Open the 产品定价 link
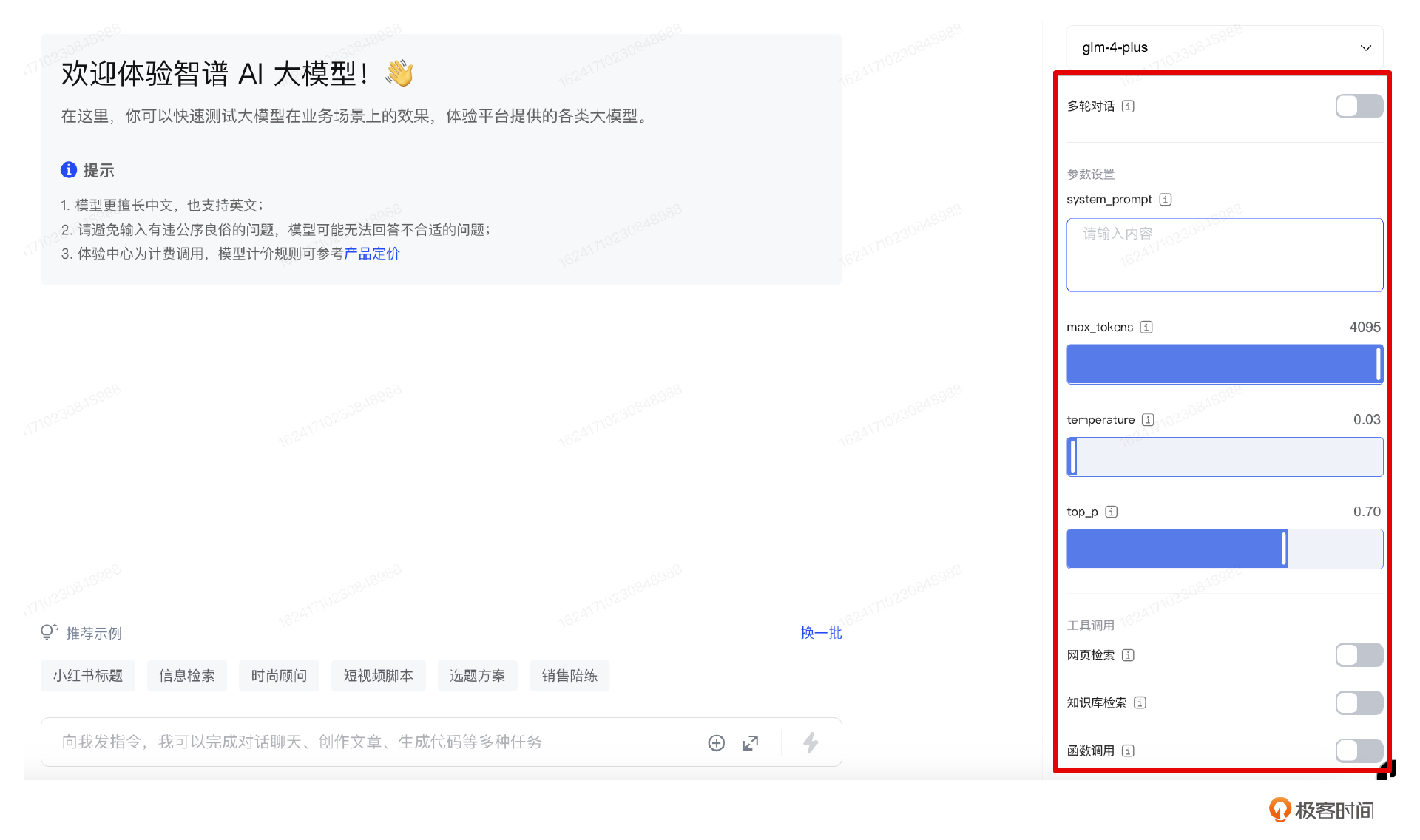This screenshot has width=1420, height=840. (x=371, y=253)
